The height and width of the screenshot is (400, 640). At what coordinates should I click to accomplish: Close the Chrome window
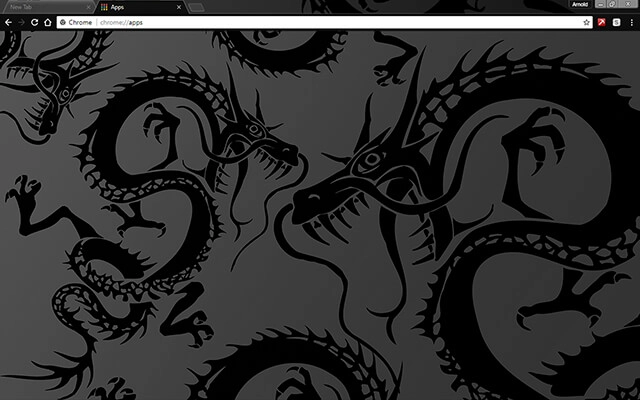(x=629, y=4)
